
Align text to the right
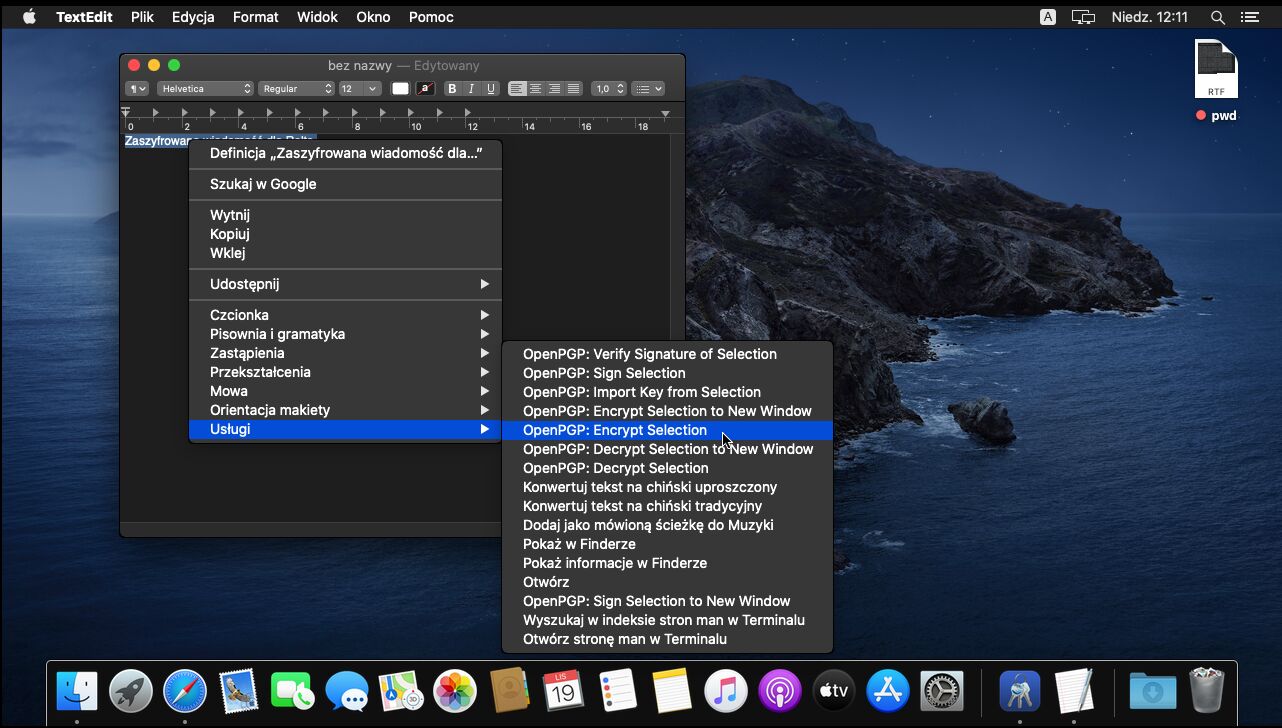pyautogui.click(x=555, y=89)
